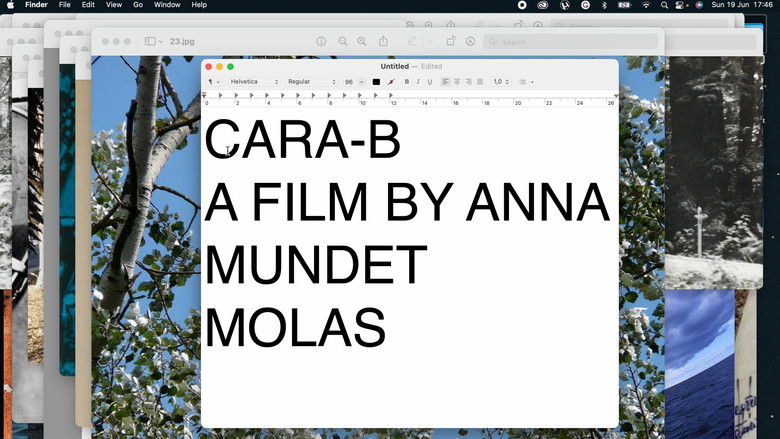Open the line spacing 1,0 dropdown
The width and height of the screenshot is (780, 439).
click(x=501, y=81)
